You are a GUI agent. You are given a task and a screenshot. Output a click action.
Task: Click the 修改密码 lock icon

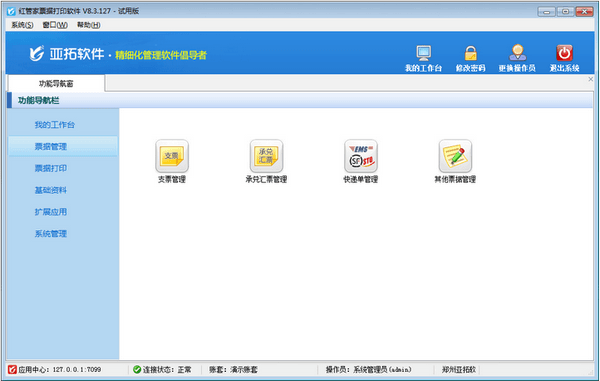pyautogui.click(x=471, y=53)
